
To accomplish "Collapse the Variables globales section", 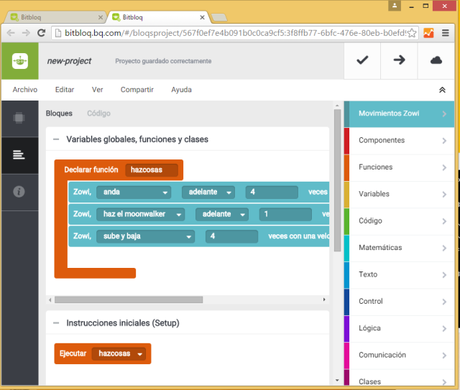I will coord(56,139).
